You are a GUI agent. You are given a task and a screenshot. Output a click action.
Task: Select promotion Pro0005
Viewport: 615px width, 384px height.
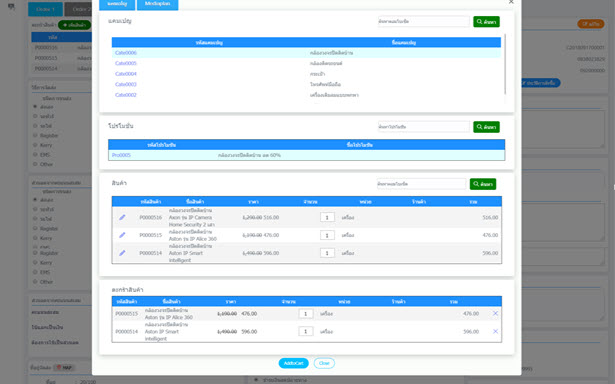(121, 155)
